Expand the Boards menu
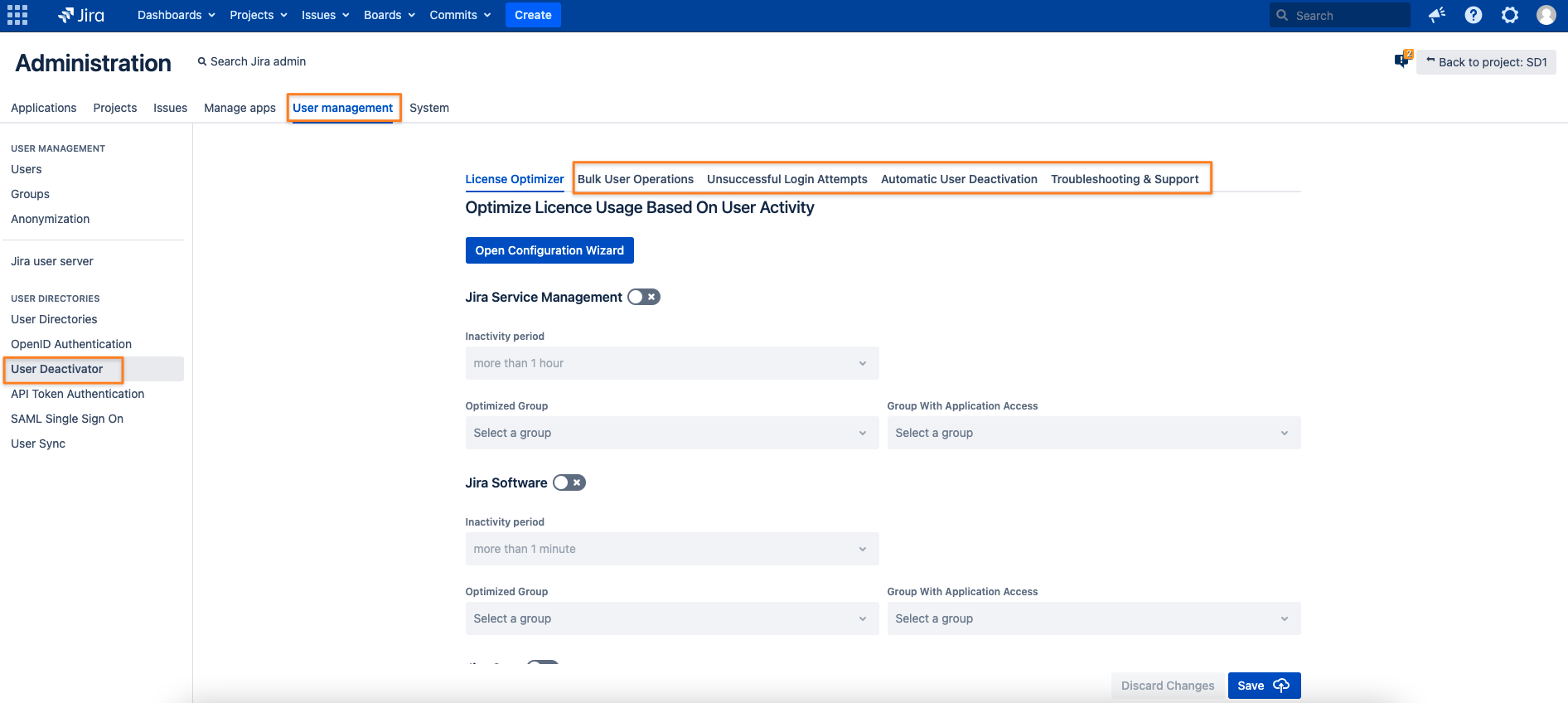Screen dimensions: 1568x703 (x=390, y=15)
